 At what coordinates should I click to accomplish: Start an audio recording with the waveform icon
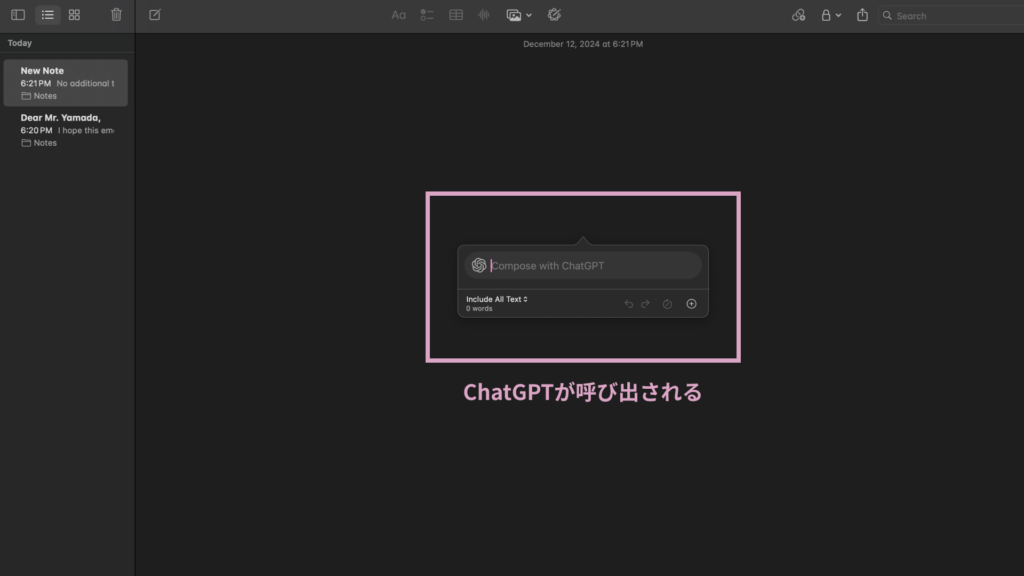[x=483, y=15]
